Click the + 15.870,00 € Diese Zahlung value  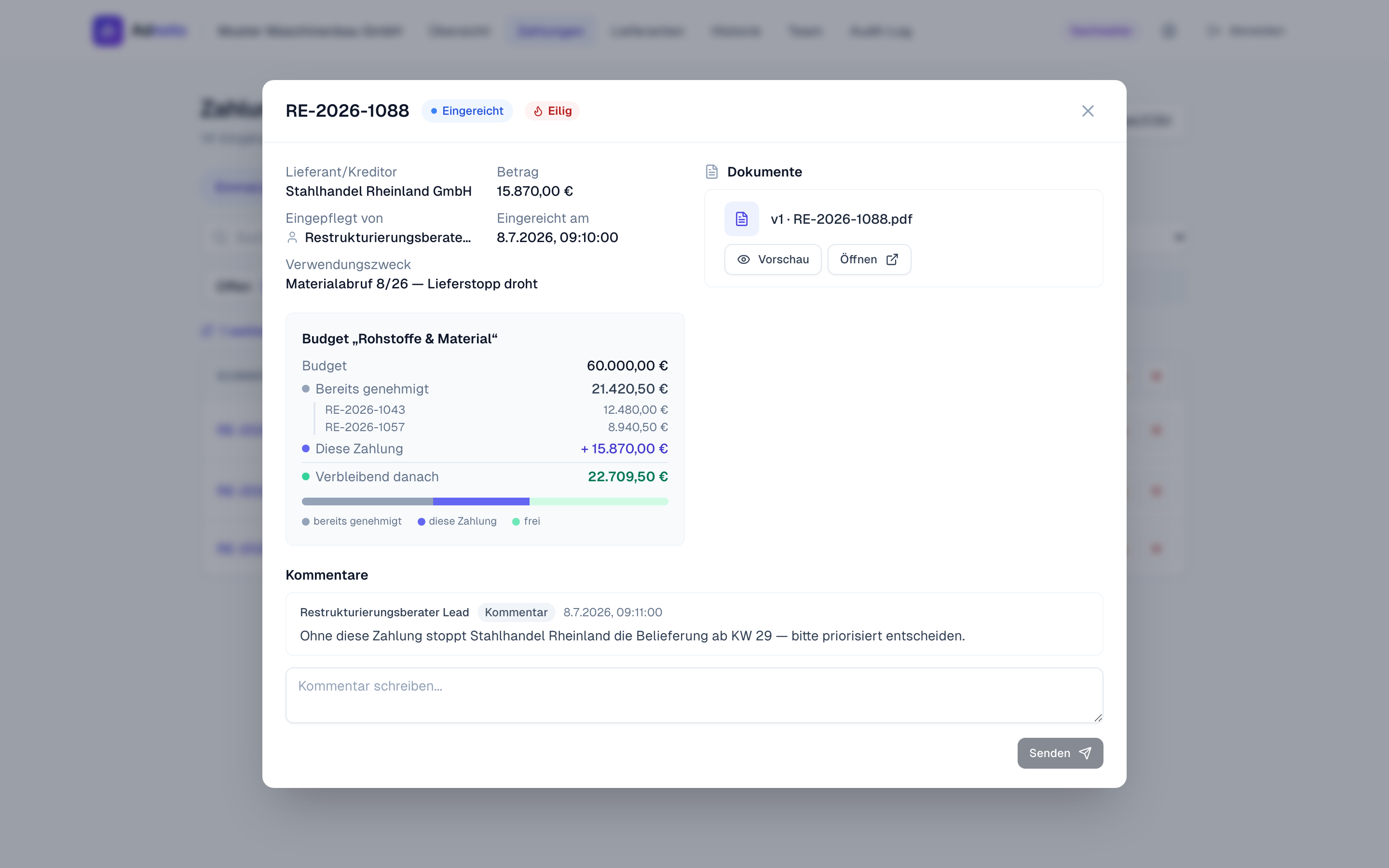pyautogui.click(x=625, y=448)
